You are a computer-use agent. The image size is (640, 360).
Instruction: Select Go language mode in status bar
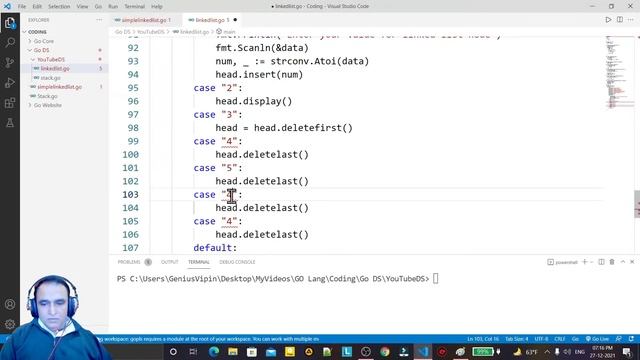tap(575, 339)
